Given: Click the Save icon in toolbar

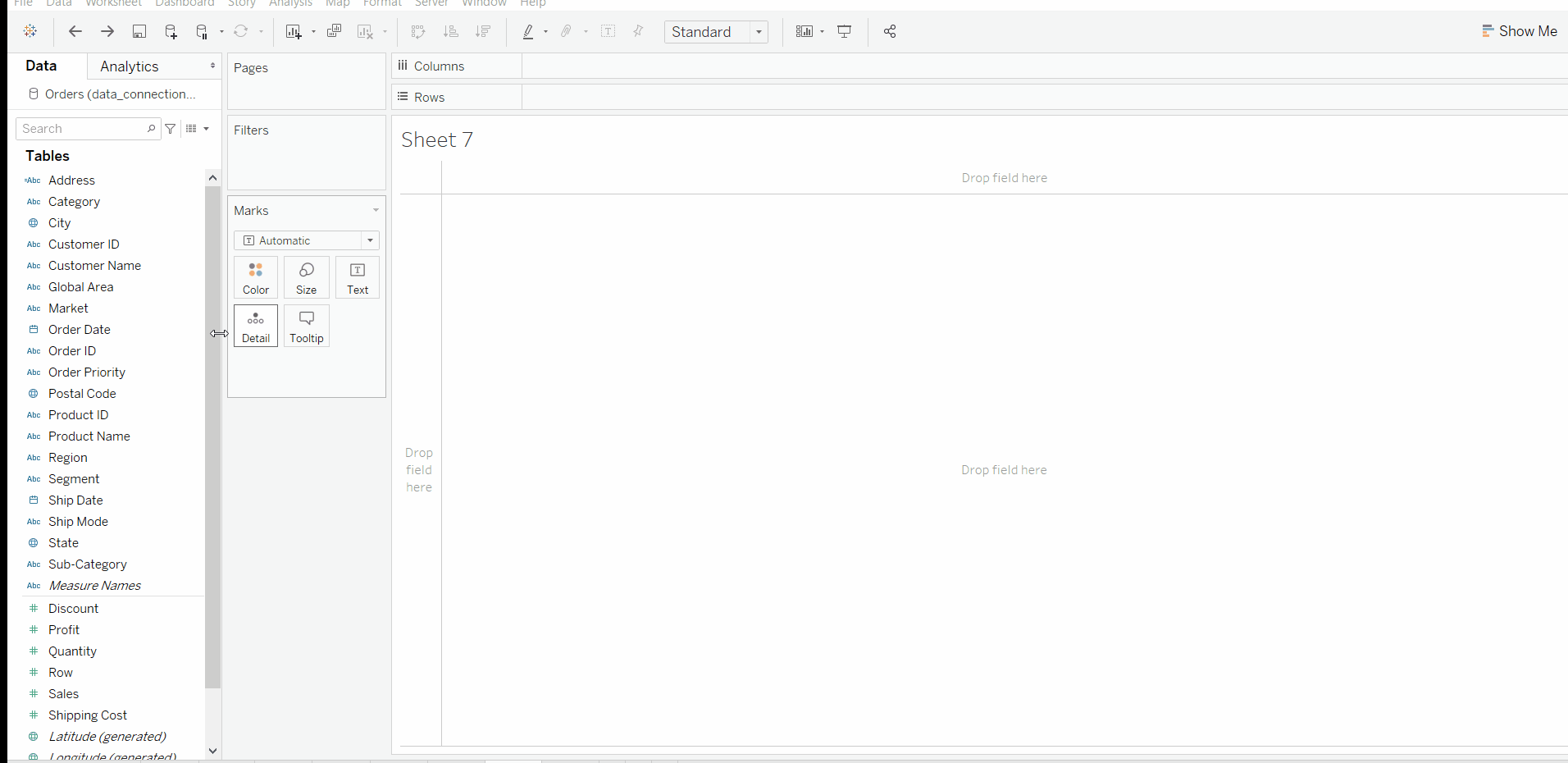Looking at the screenshot, I should 139,31.
